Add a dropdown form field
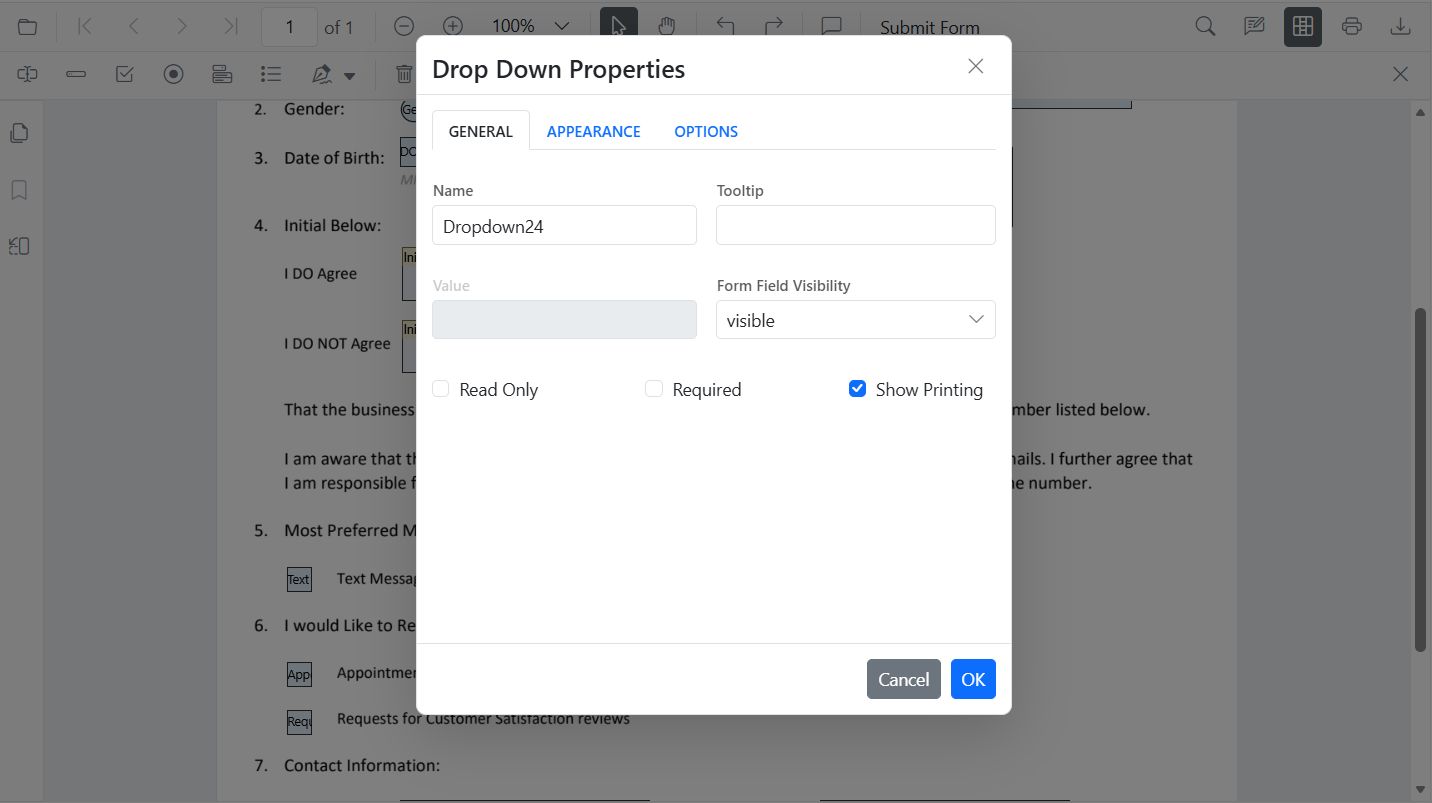1432x803 pixels. coord(222,74)
